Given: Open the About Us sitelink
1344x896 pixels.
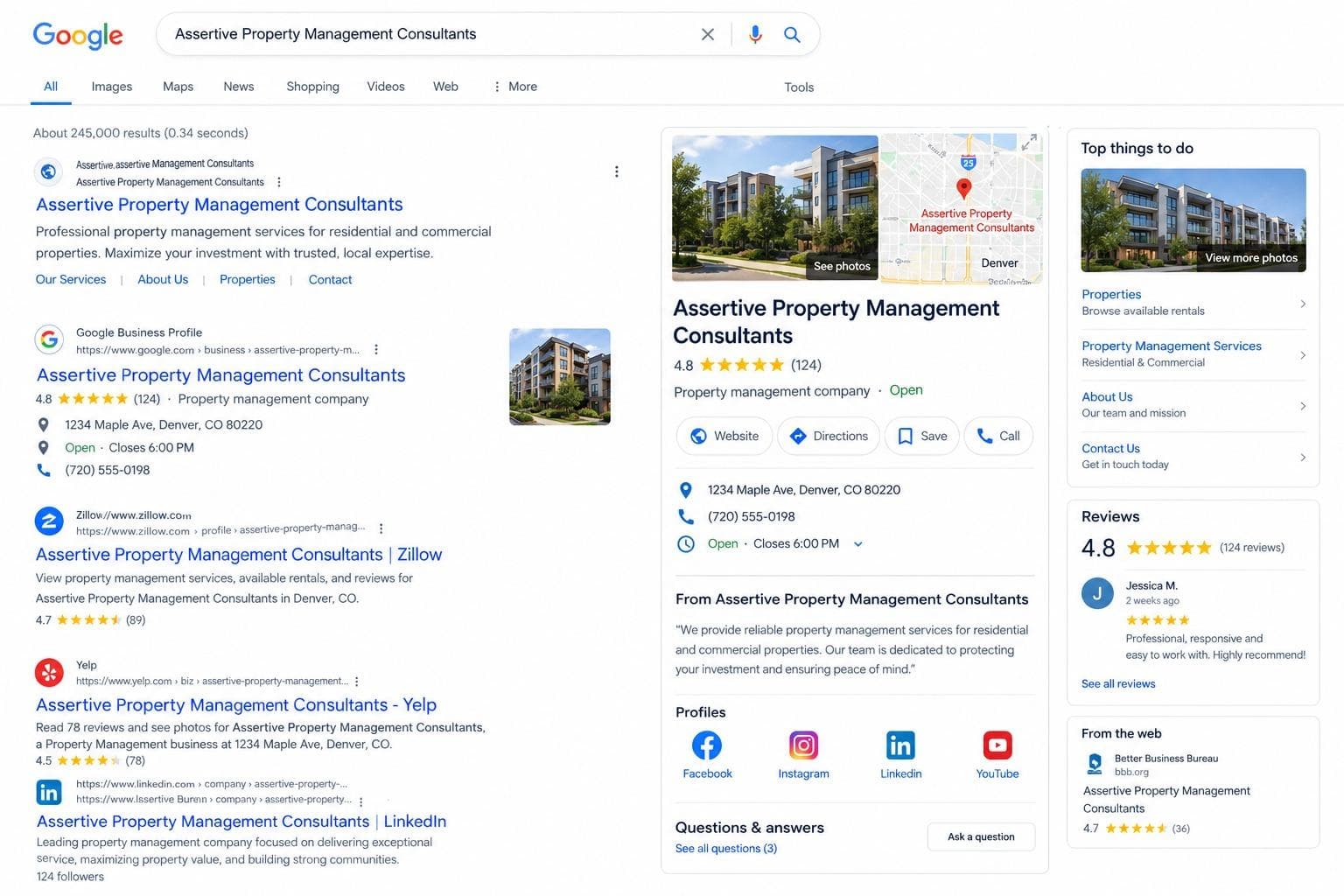Looking at the screenshot, I should tap(163, 279).
